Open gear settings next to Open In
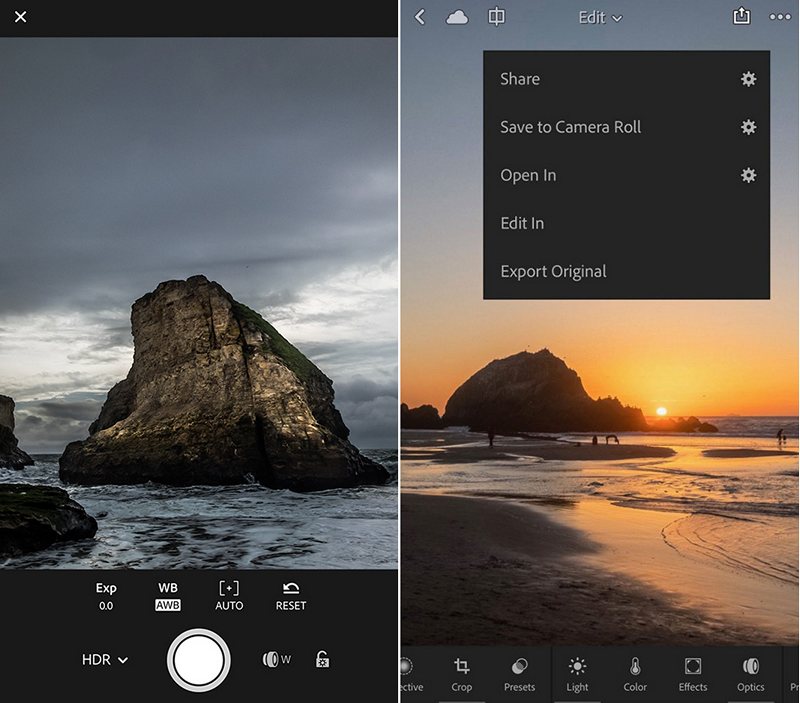This screenshot has width=800, height=703. [748, 175]
